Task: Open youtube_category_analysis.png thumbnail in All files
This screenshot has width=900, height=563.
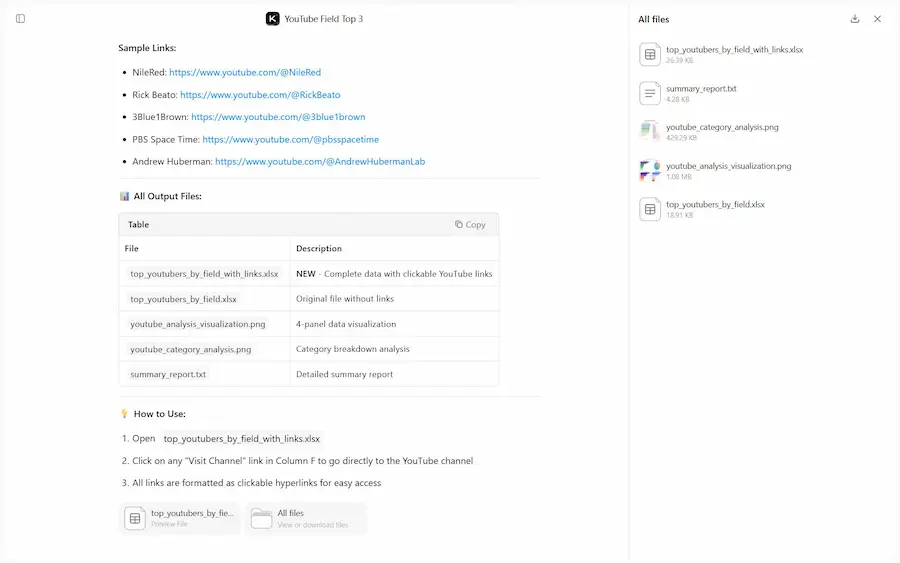Action: (x=650, y=131)
